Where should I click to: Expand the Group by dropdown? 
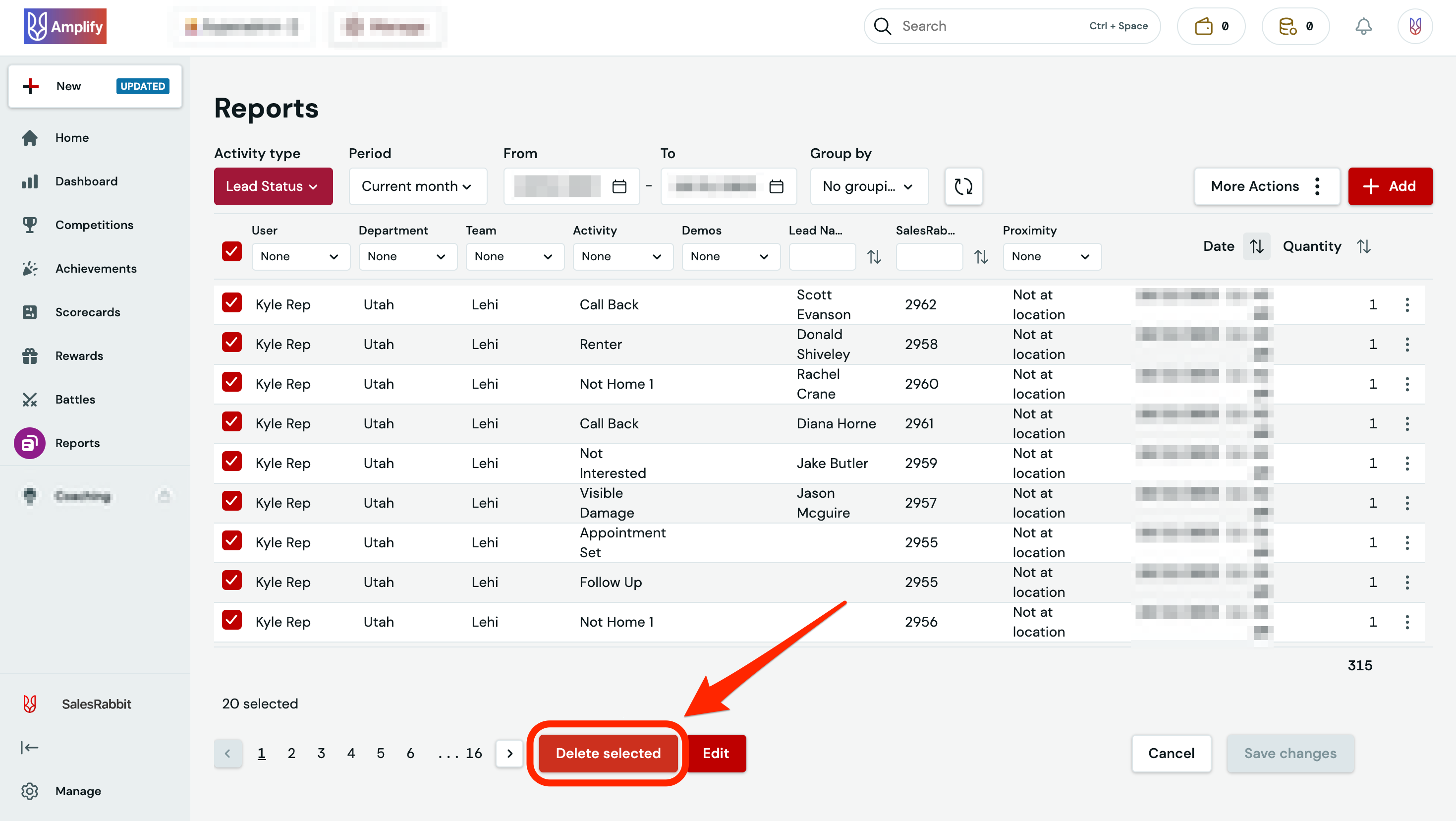tap(869, 186)
